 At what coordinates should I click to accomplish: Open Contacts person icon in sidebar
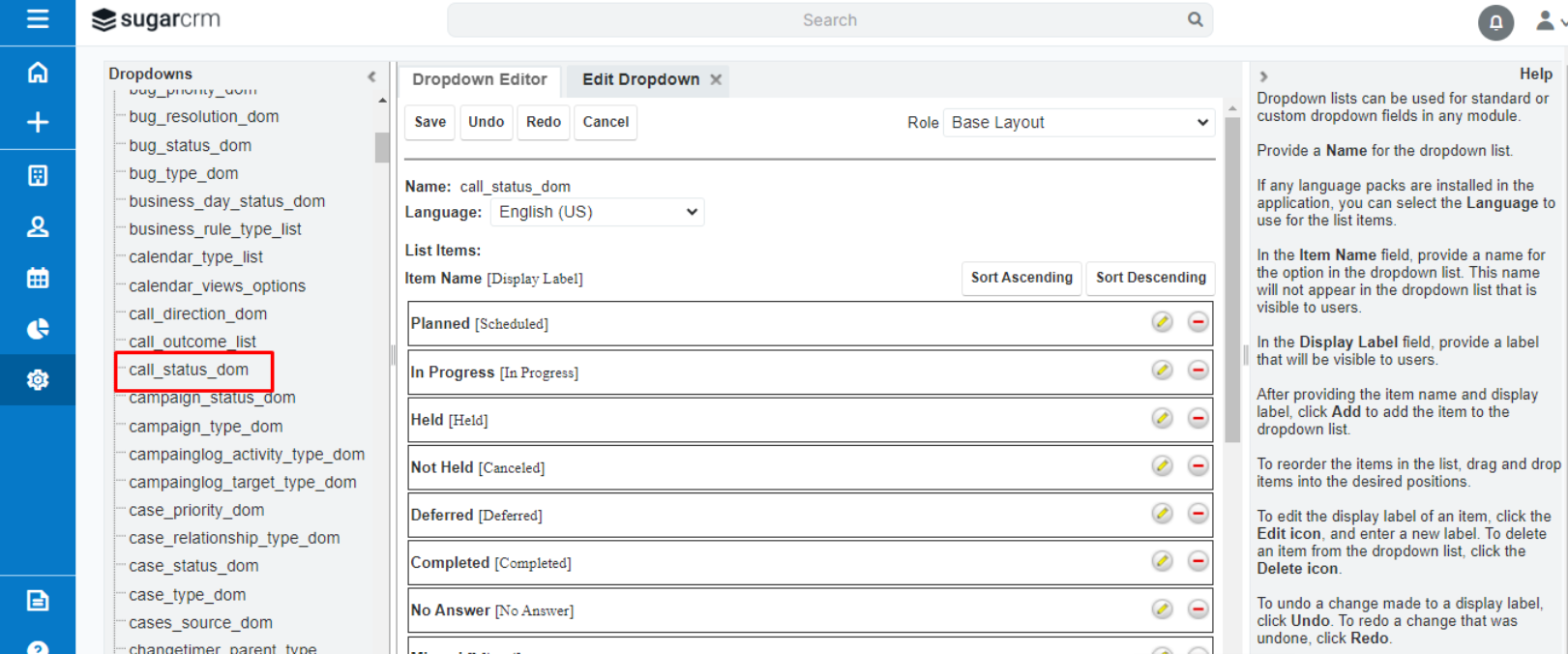click(x=38, y=226)
